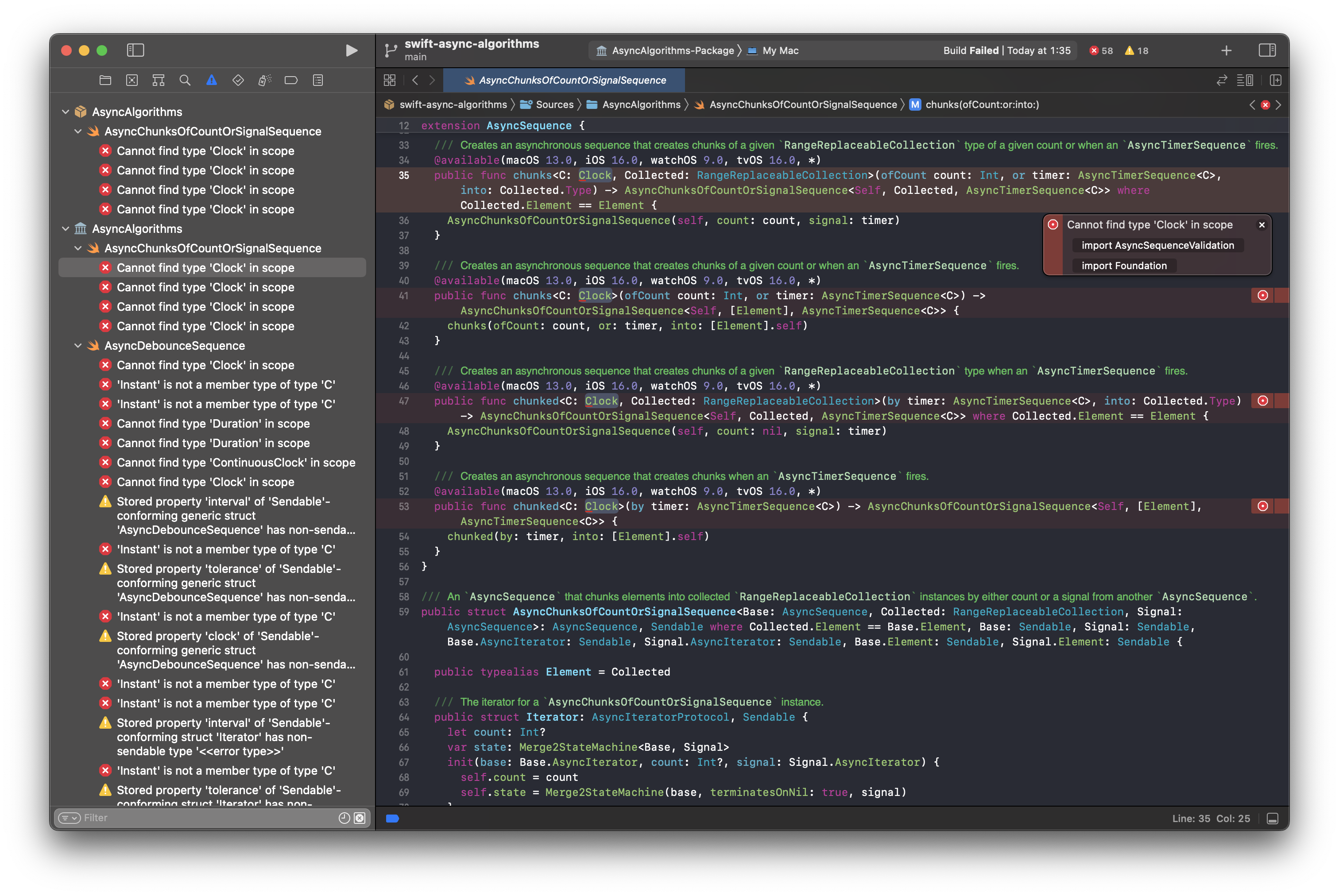Add an editor on the right
The height and width of the screenshot is (896, 1339).
coord(1276,80)
